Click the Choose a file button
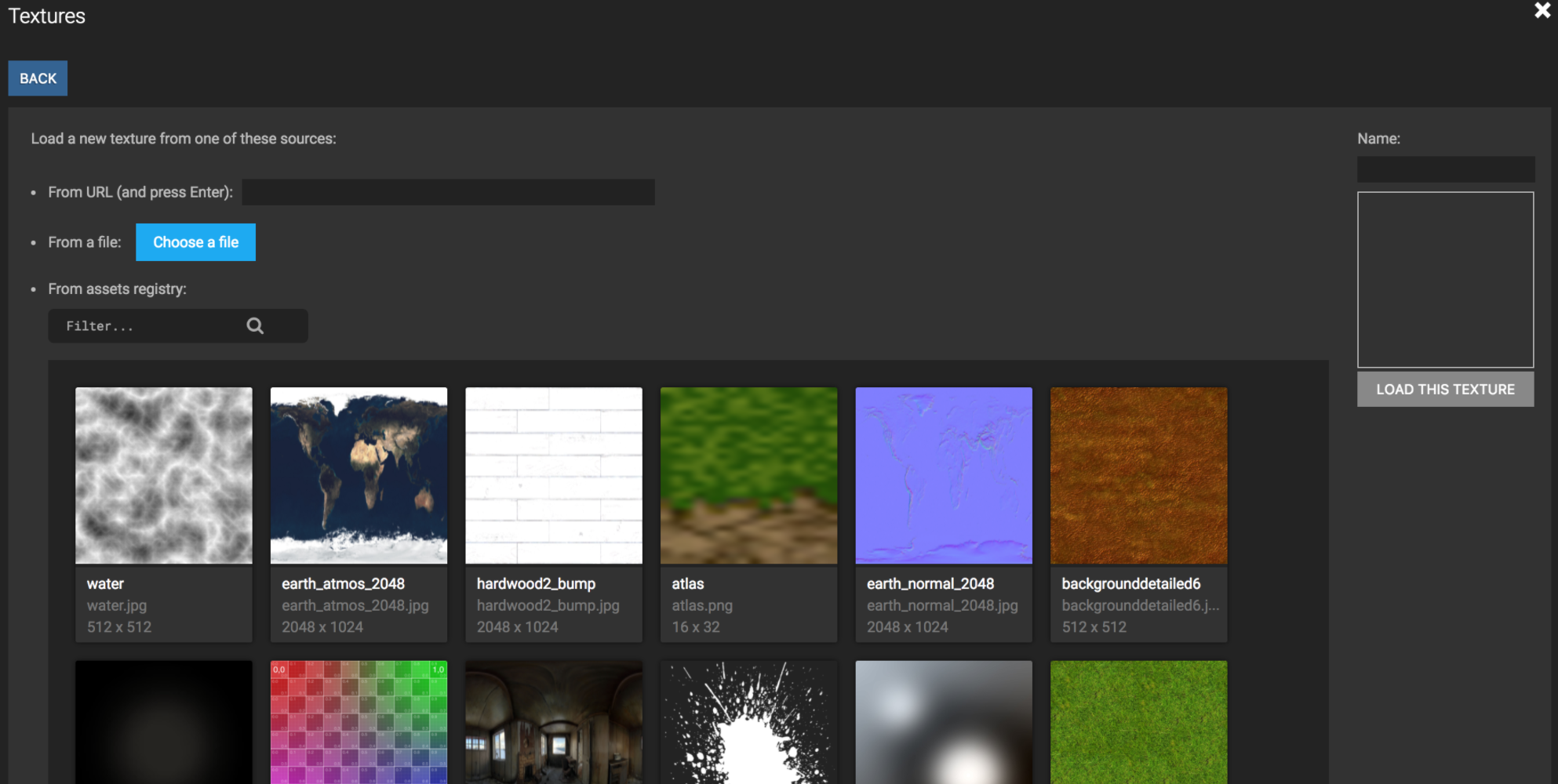 [195, 242]
